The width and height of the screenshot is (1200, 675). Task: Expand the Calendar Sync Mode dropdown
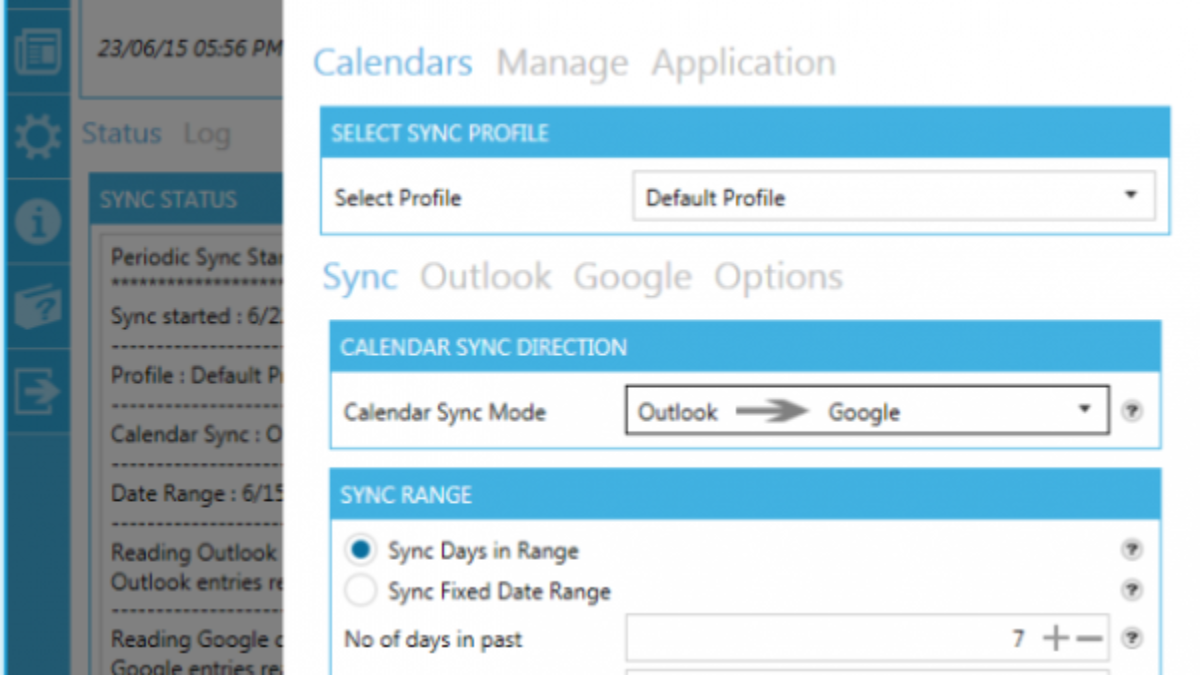[867, 411]
